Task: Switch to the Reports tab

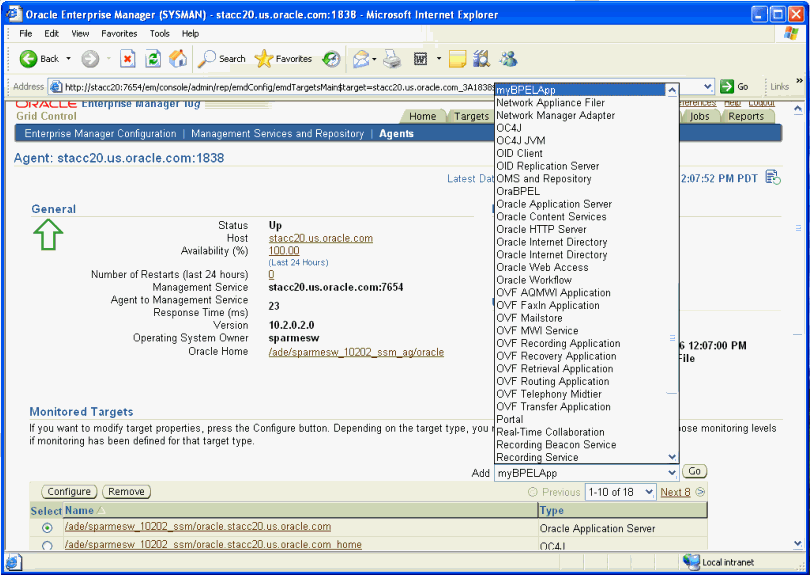Action: tap(745, 116)
